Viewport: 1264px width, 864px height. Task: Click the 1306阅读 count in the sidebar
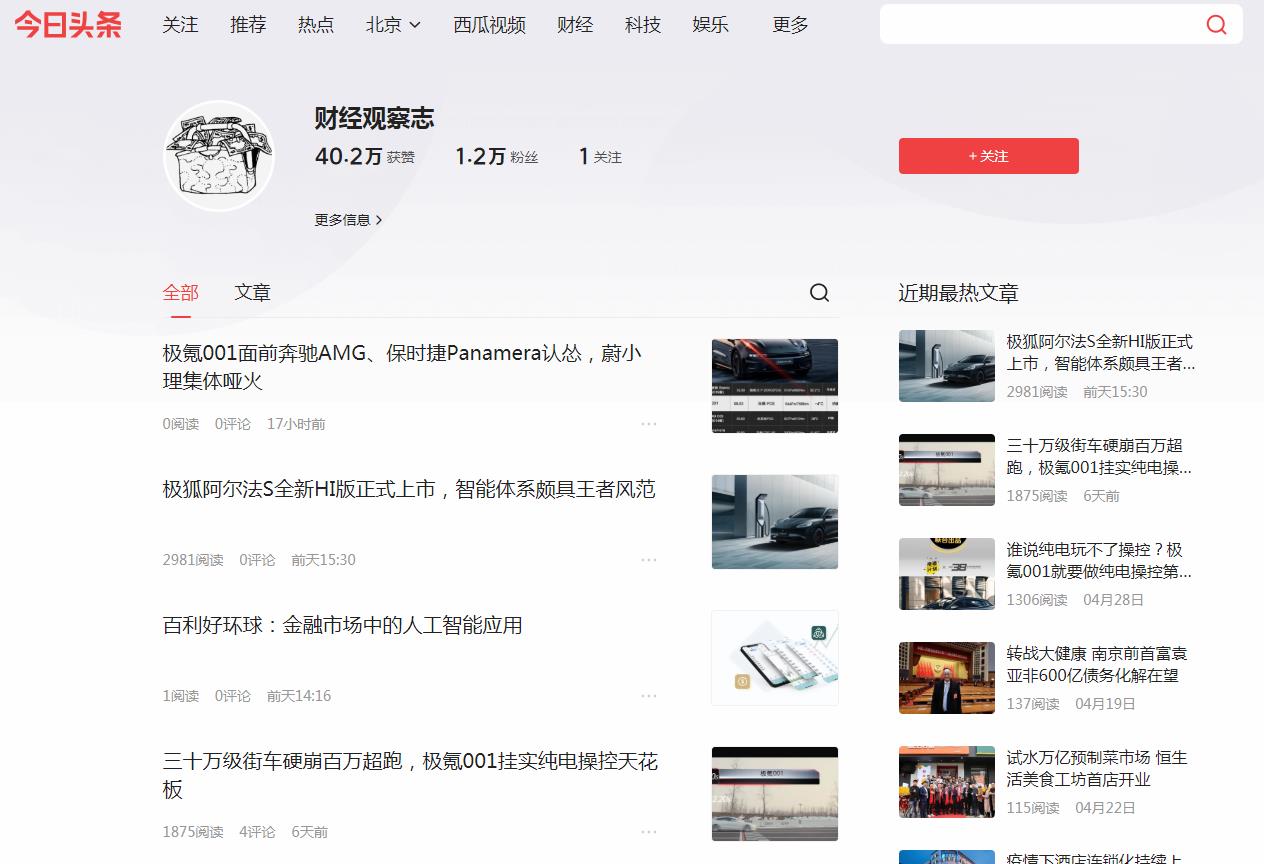(x=1037, y=600)
